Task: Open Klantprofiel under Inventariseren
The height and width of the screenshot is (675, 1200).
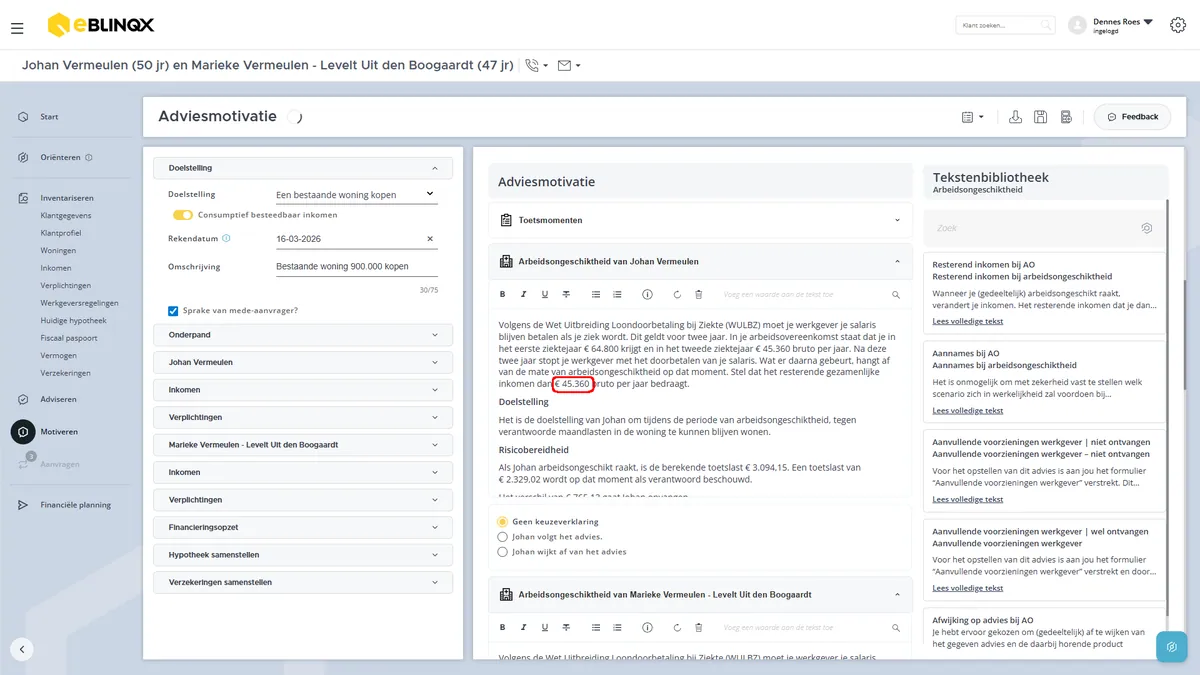Action: pyautogui.click(x=61, y=233)
